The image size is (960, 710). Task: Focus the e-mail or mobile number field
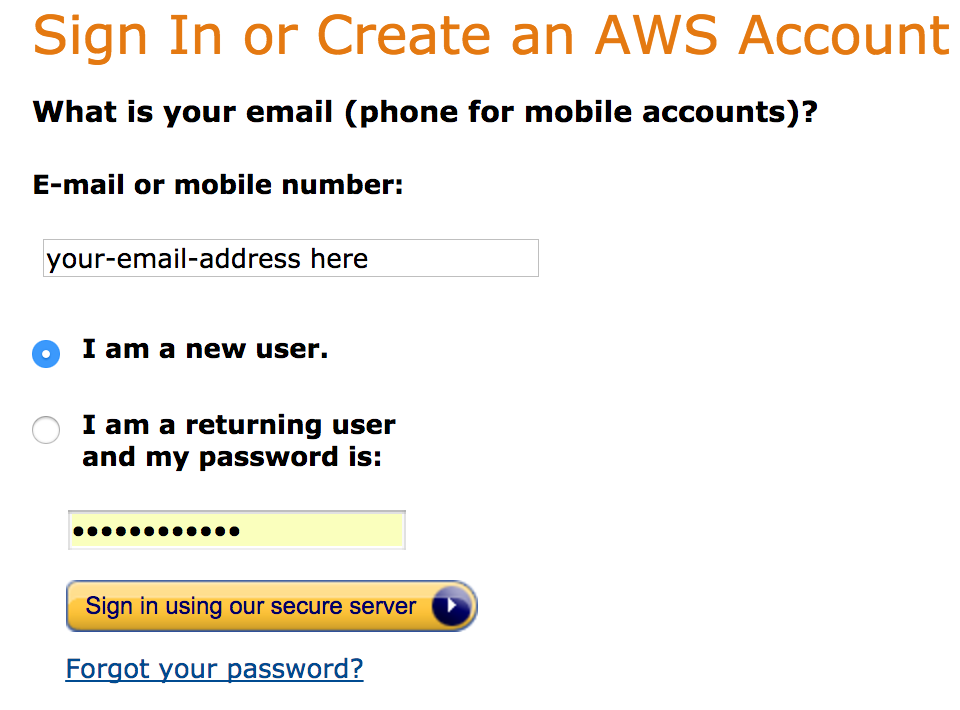coord(290,258)
